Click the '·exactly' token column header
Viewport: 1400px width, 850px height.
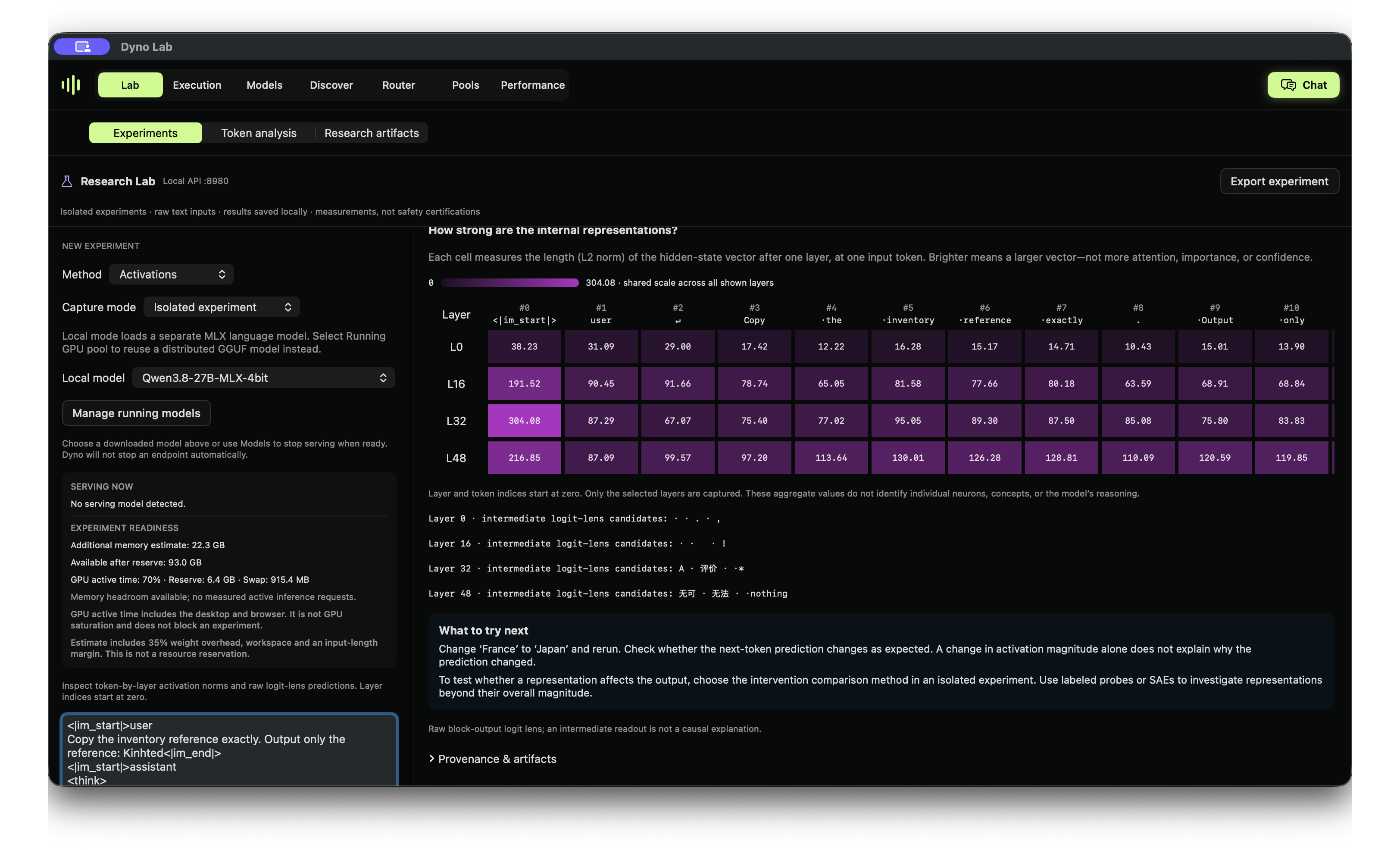[x=1061, y=314]
